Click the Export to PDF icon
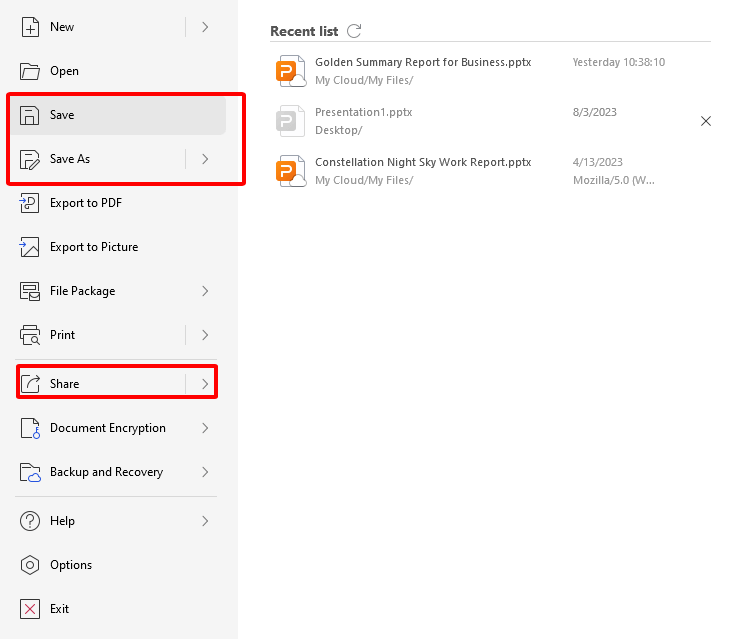This screenshot has width=736, height=639. click(30, 203)
